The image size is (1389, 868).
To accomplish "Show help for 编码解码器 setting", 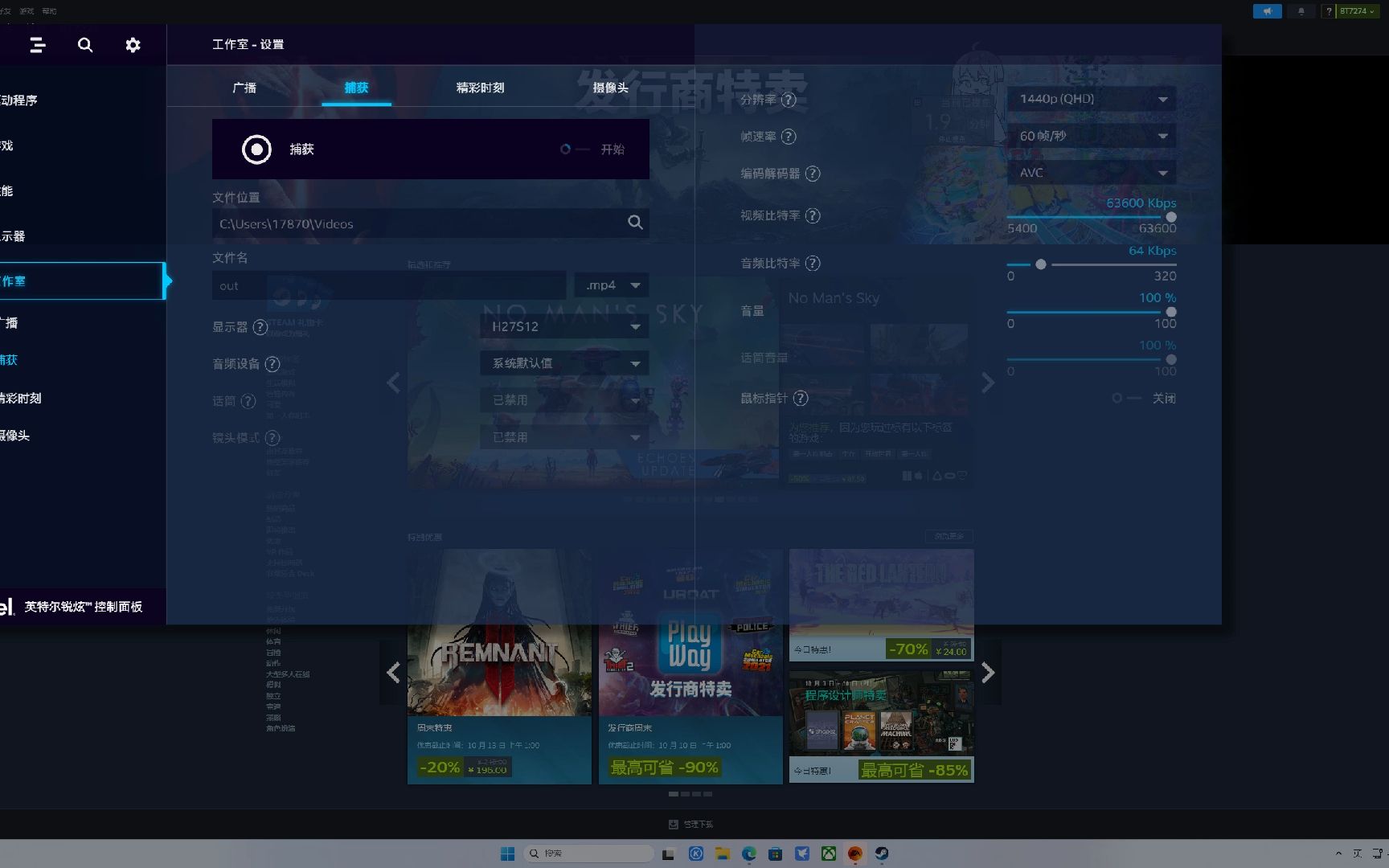I will pyautogui.click(x=813, y=174).
